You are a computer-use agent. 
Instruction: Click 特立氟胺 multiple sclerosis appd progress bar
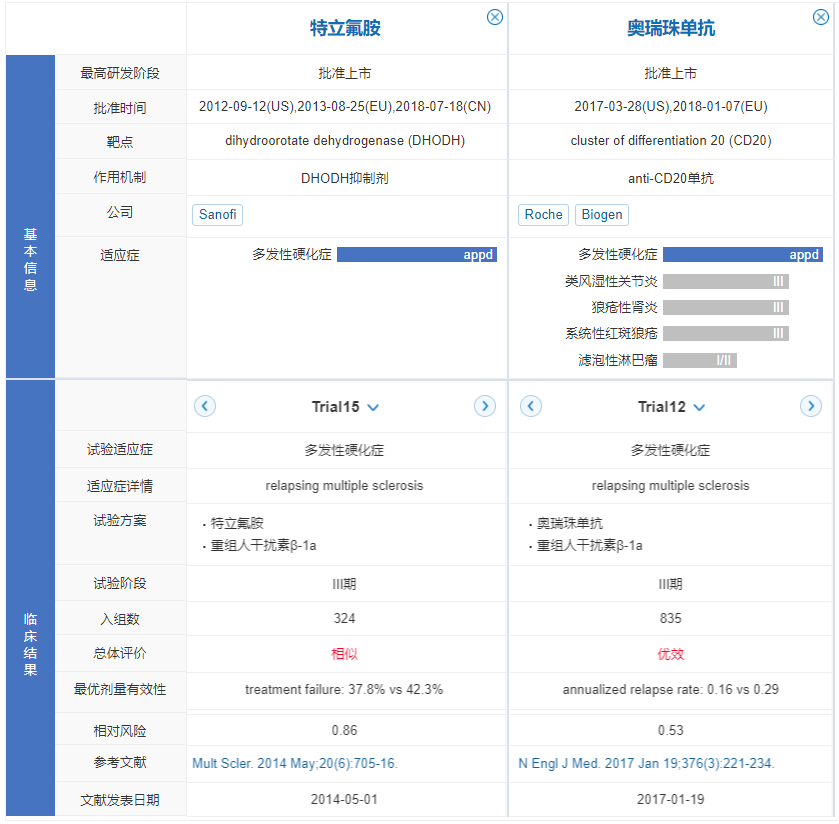tap(417, 254)
